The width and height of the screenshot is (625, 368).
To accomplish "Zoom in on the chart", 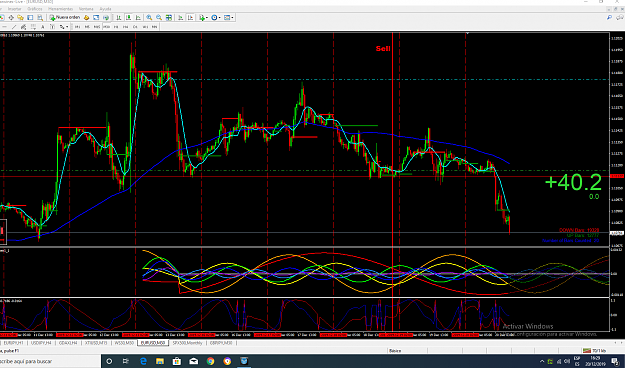I will [x=149, y=18].
